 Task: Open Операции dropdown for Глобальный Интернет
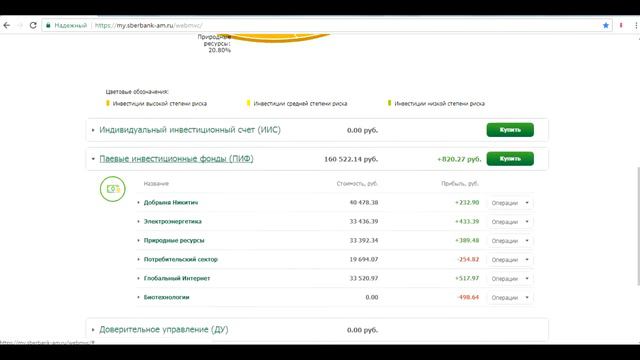click(510, 279)
